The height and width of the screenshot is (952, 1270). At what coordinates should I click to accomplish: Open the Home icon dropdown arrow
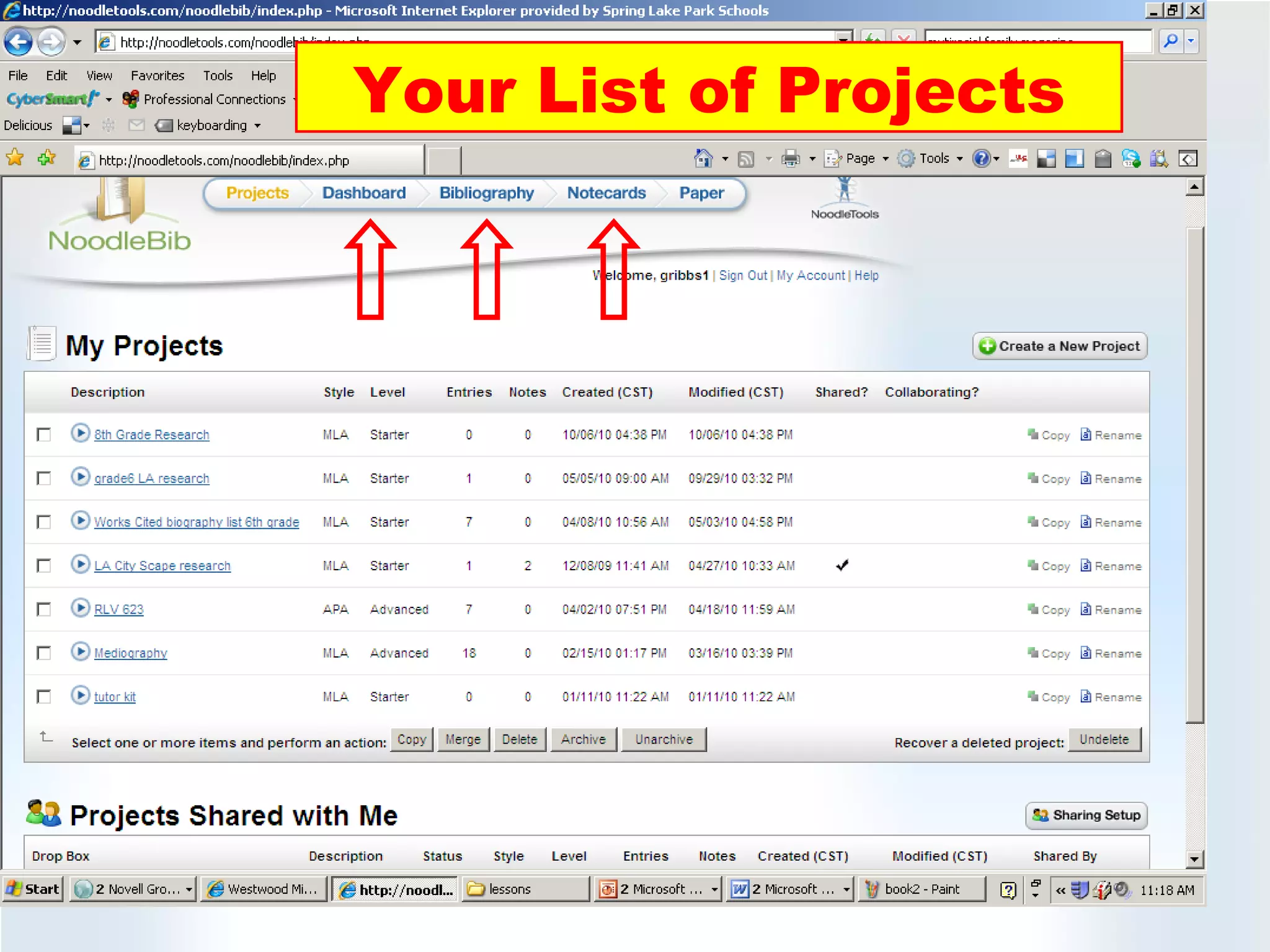(x=725, y=159)
